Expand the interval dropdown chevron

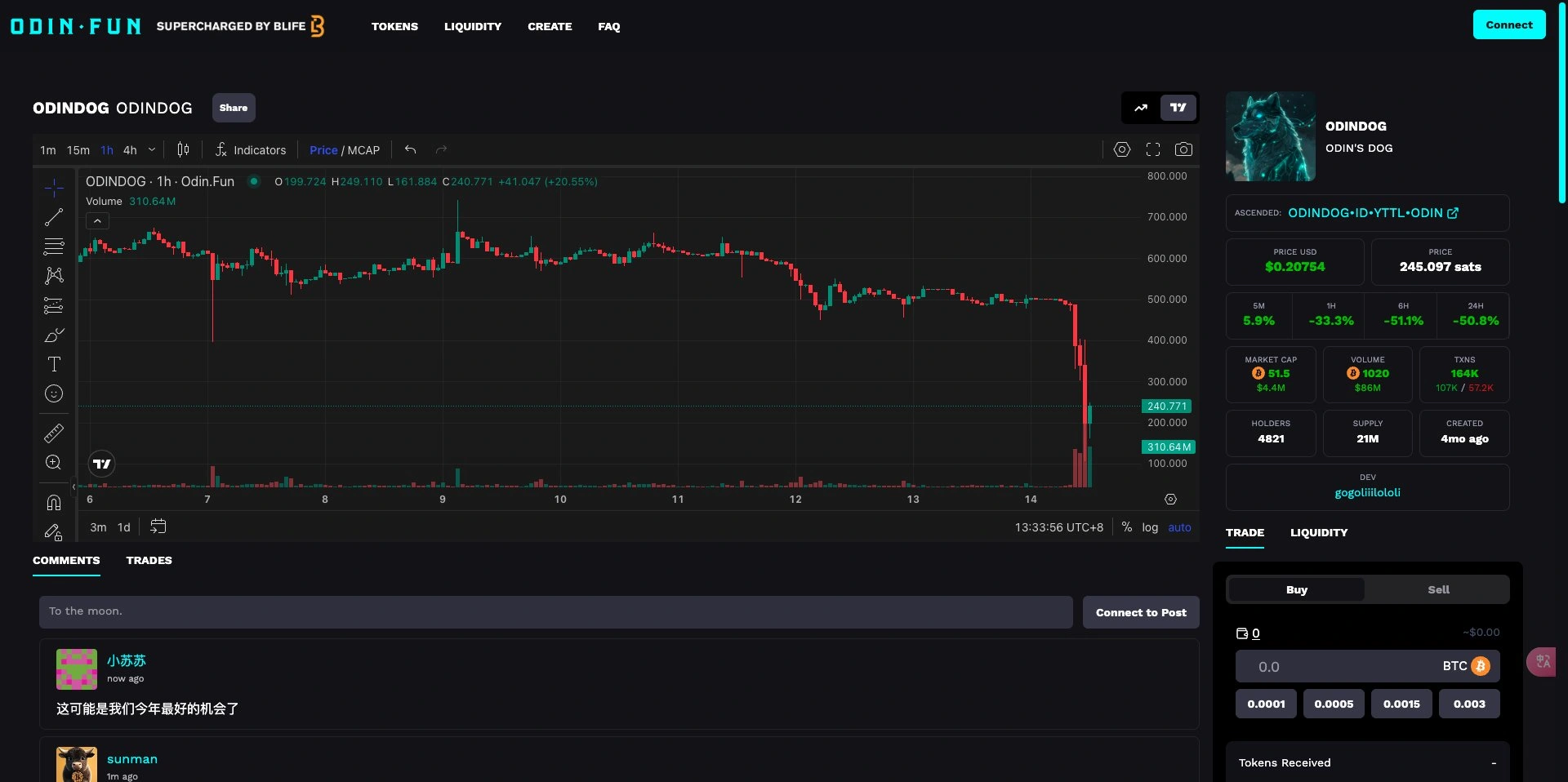click(152, 149)
